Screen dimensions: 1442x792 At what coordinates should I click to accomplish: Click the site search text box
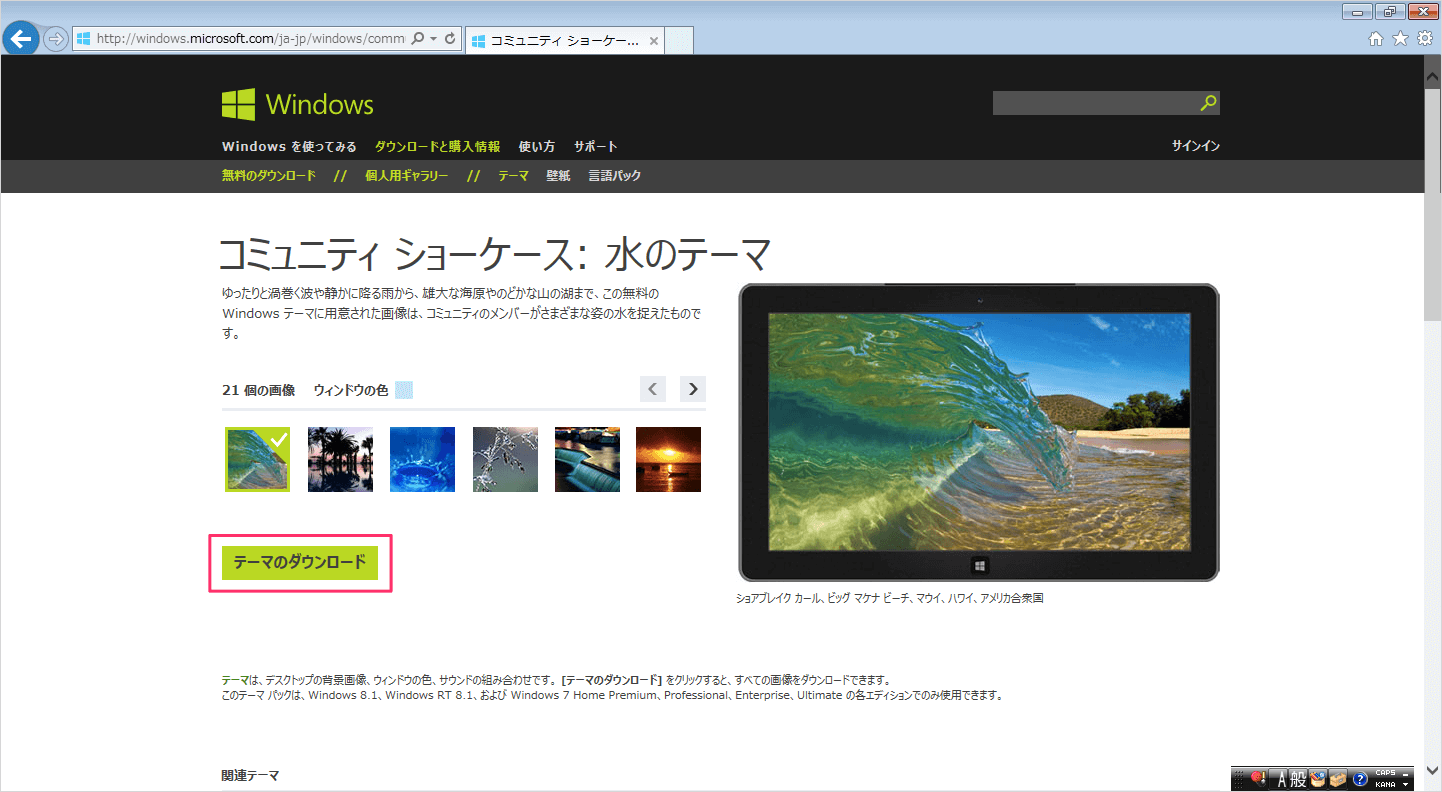pos(1096,103)
